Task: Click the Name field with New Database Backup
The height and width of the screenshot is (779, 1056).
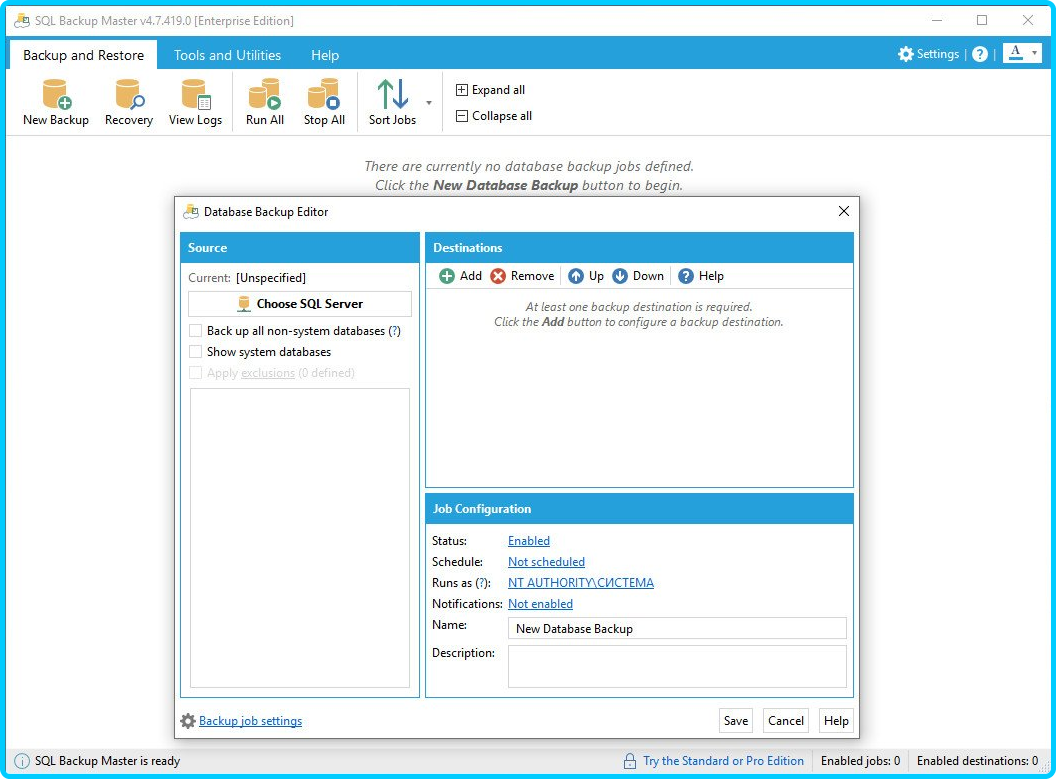Action: point(677,628)
